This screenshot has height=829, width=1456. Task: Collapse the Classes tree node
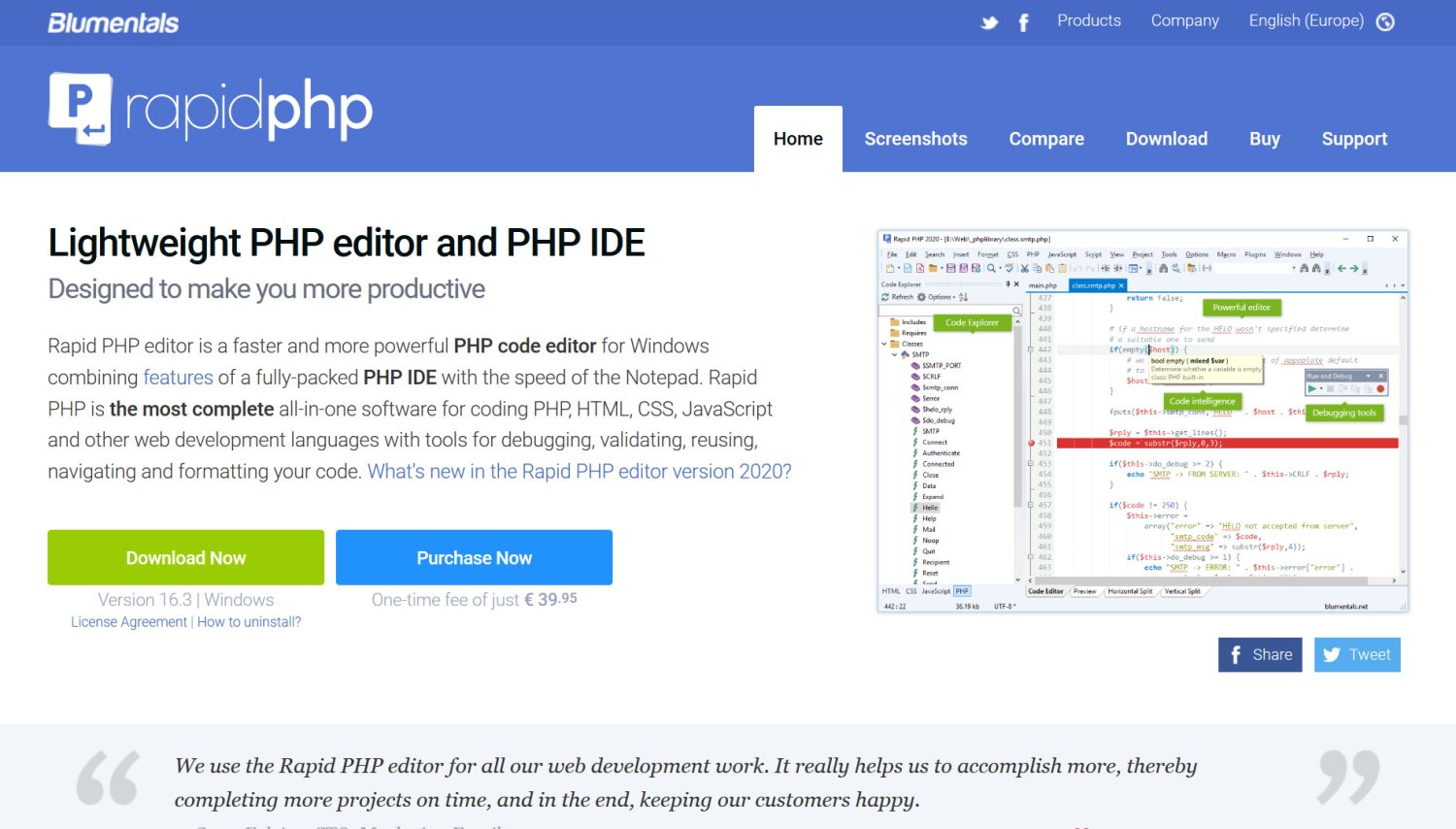(884, 344)
